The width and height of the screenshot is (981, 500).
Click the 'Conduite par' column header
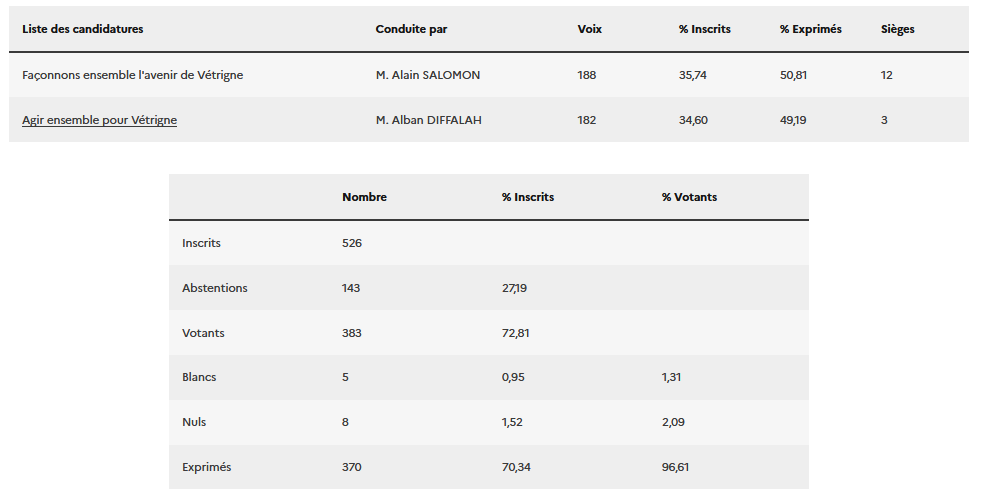(411, 29)
